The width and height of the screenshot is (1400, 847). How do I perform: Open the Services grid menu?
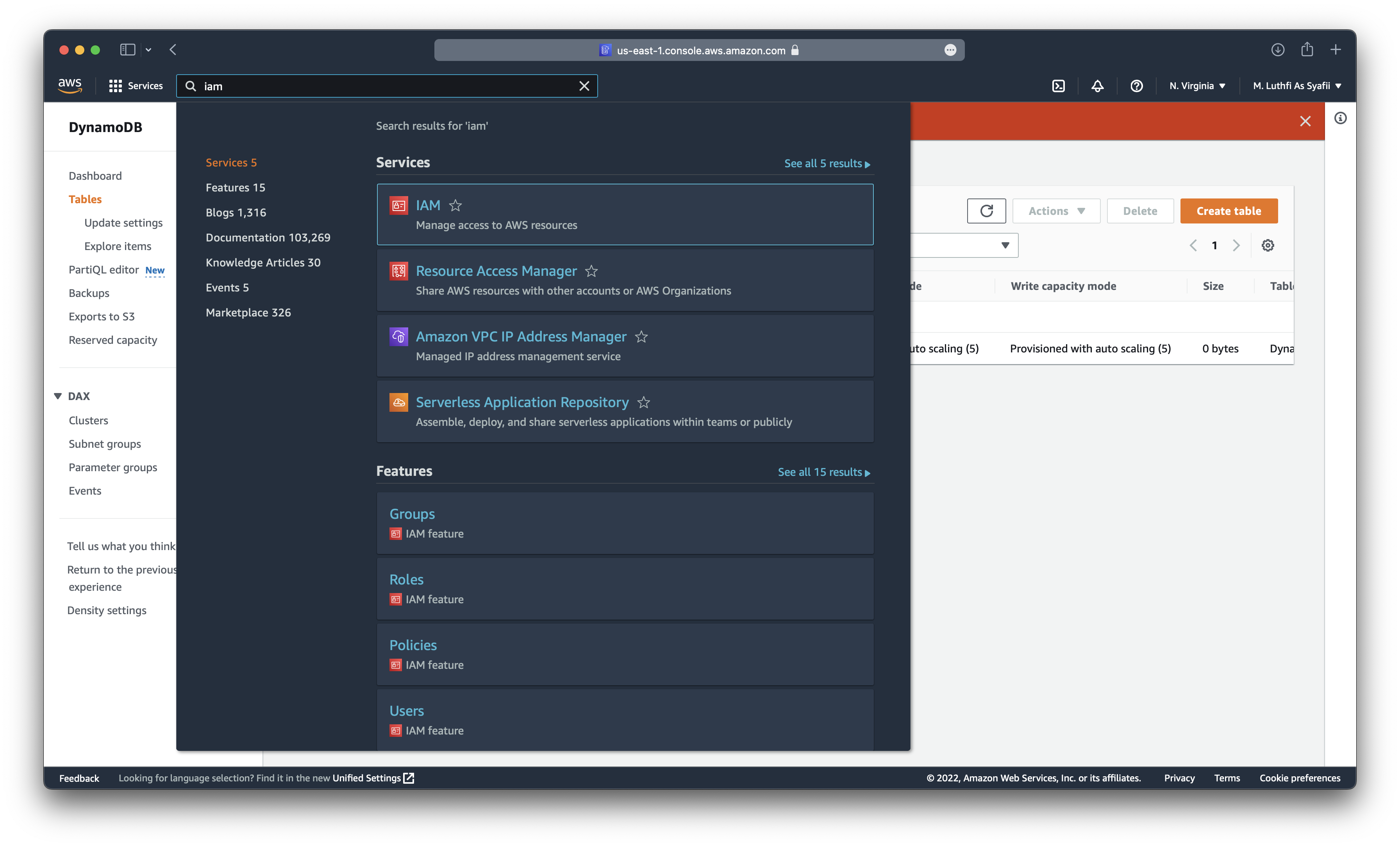coord(136,86)
